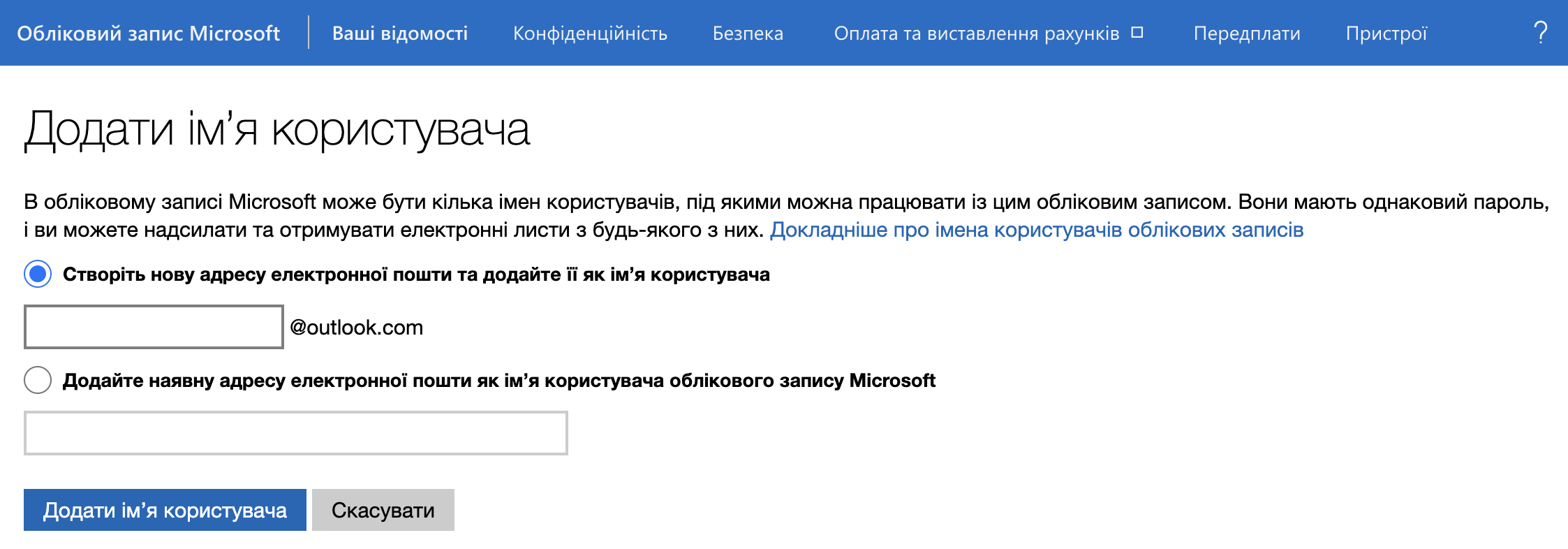
Task: Click the Додайте наявну адресу електронної пошти label
Action: click(x=498, y=381)
